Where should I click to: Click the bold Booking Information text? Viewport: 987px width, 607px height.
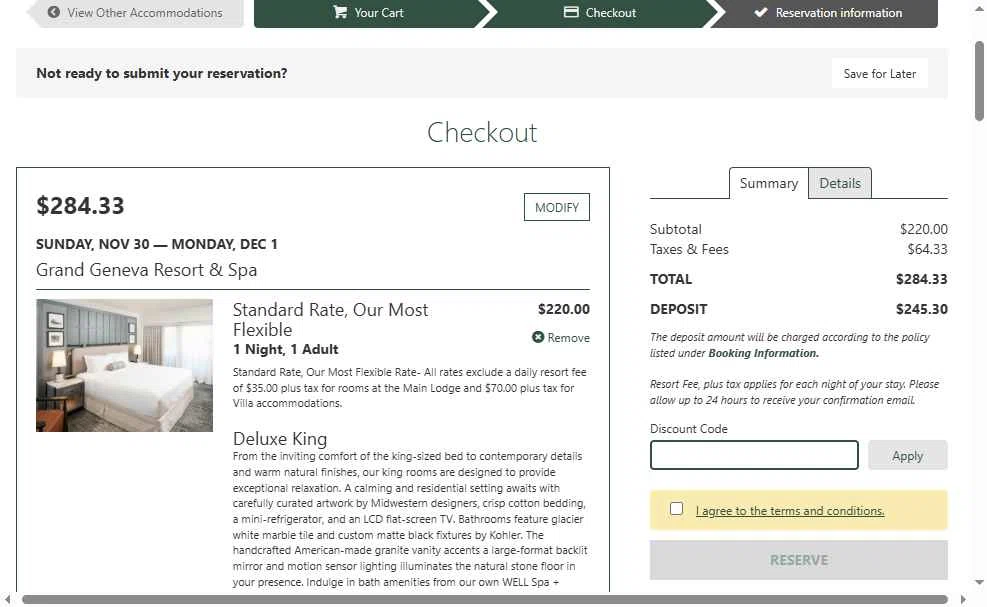pos(764,353)
